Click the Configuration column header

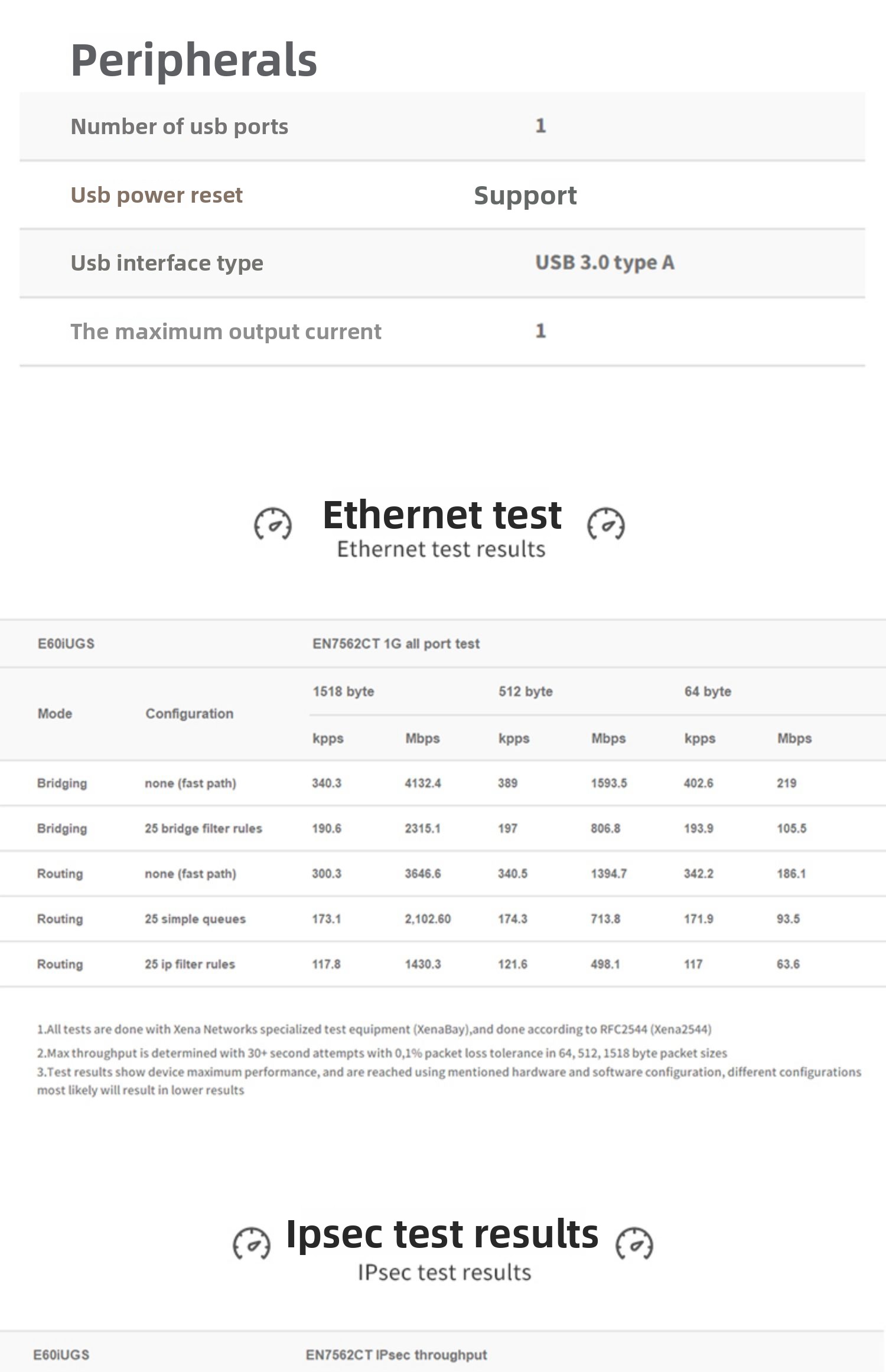point(189,714)
